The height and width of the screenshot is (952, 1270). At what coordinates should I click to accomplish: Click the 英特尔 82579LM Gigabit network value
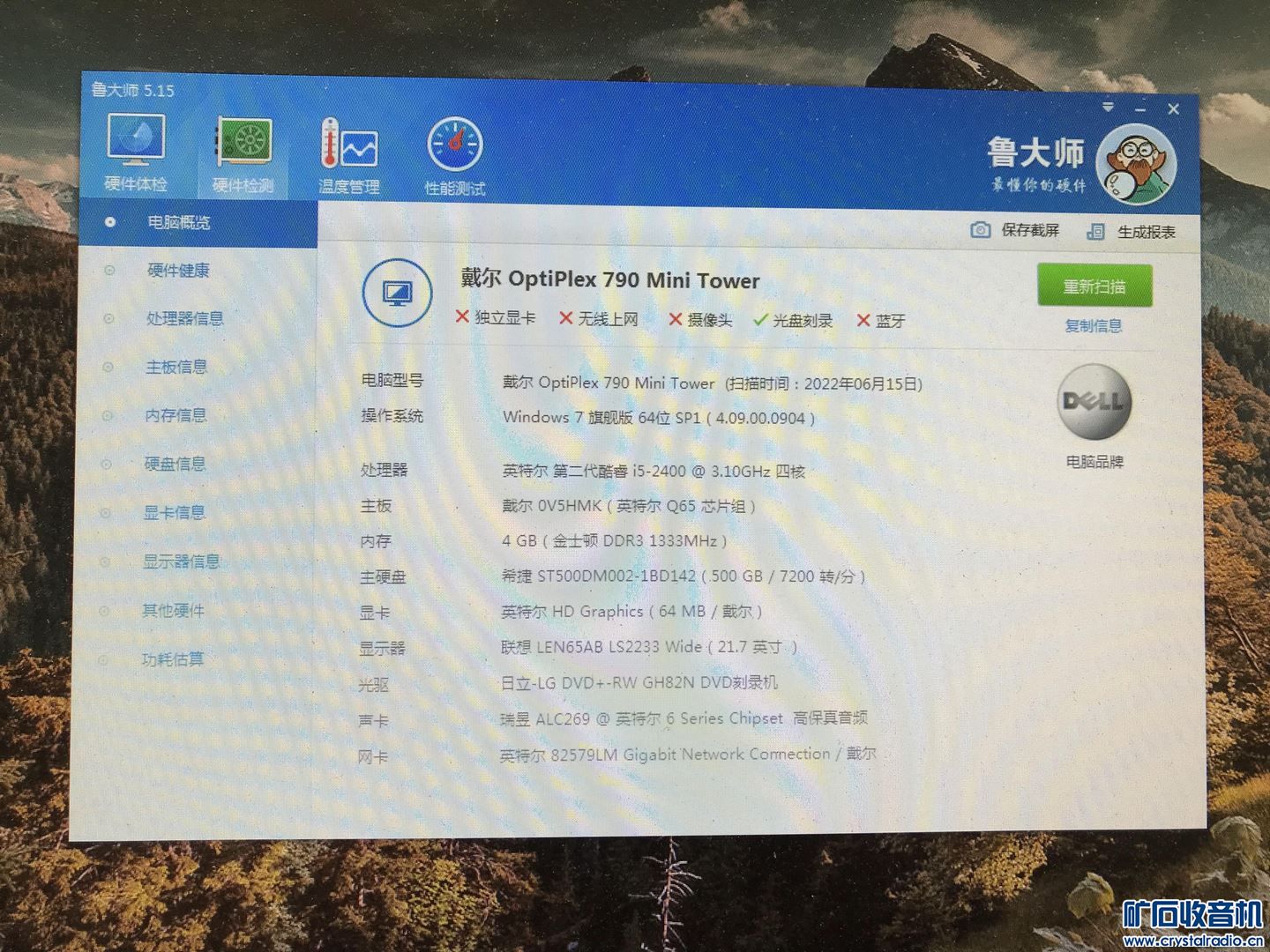point(688,755)
